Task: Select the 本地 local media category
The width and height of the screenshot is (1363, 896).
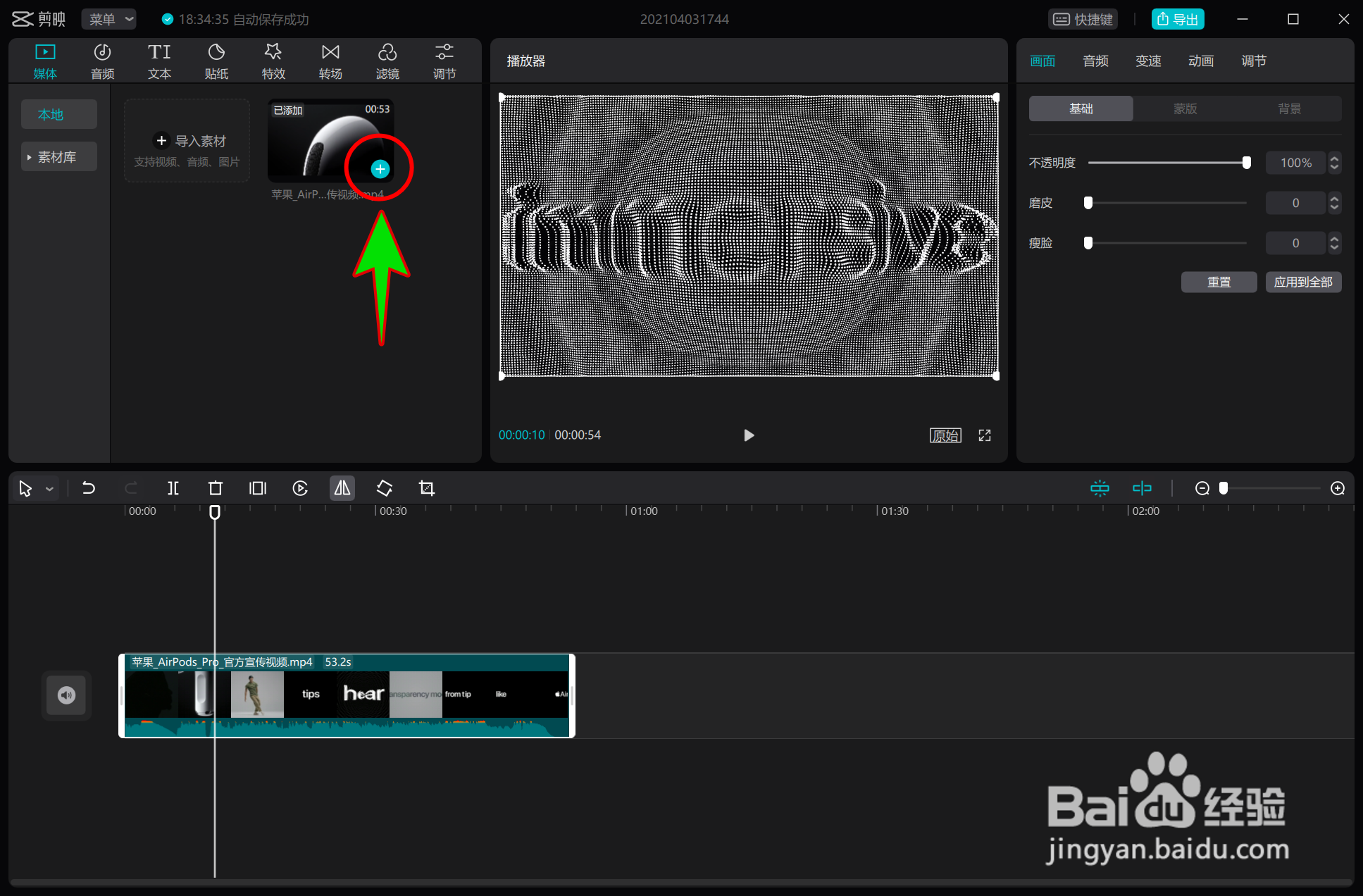Action: (x=59, y=114)
